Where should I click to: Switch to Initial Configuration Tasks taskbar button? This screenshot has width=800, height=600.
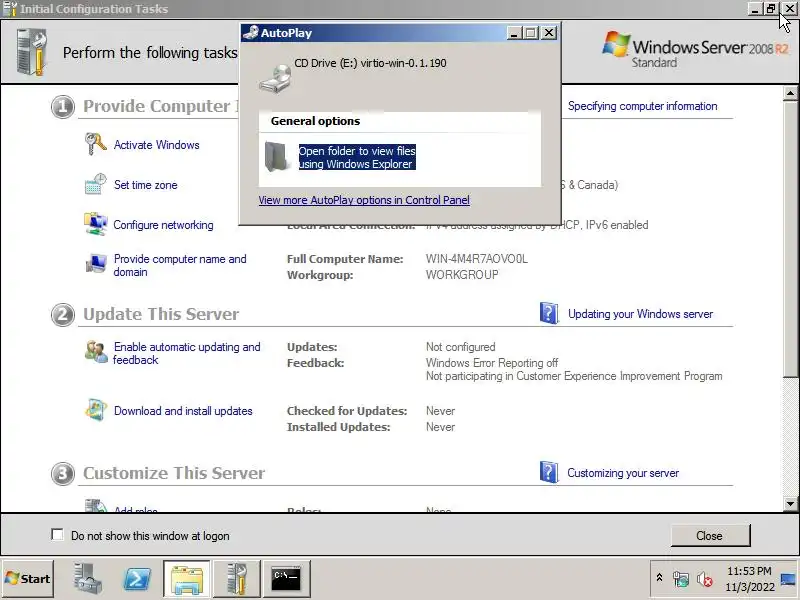click(x=236, y=579)
